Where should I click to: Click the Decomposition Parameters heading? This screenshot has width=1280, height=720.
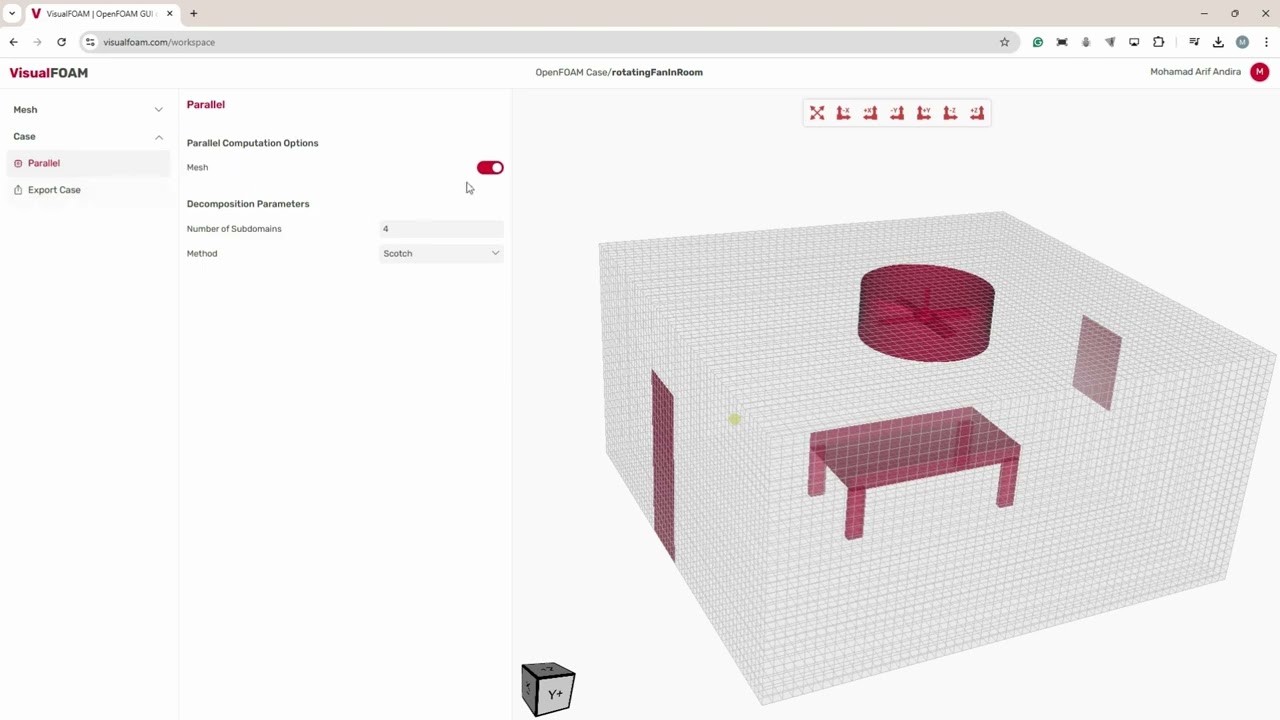pyautogui.click(x=248, y=204)
